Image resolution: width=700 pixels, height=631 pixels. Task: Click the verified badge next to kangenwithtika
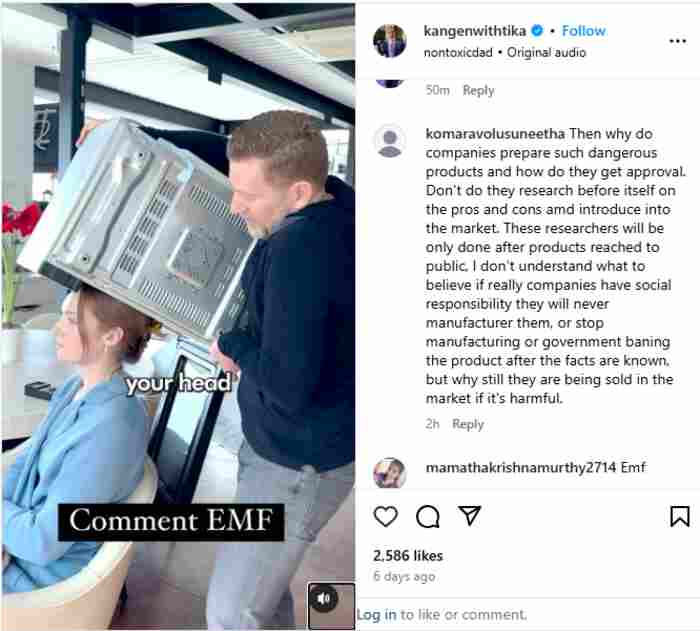click(538, 30)
